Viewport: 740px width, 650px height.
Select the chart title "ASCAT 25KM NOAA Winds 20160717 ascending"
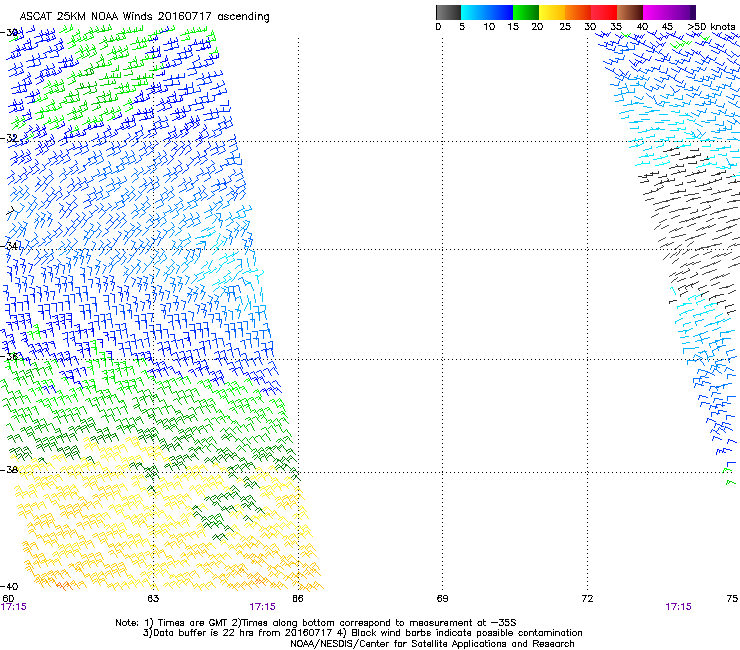point(144,17)
